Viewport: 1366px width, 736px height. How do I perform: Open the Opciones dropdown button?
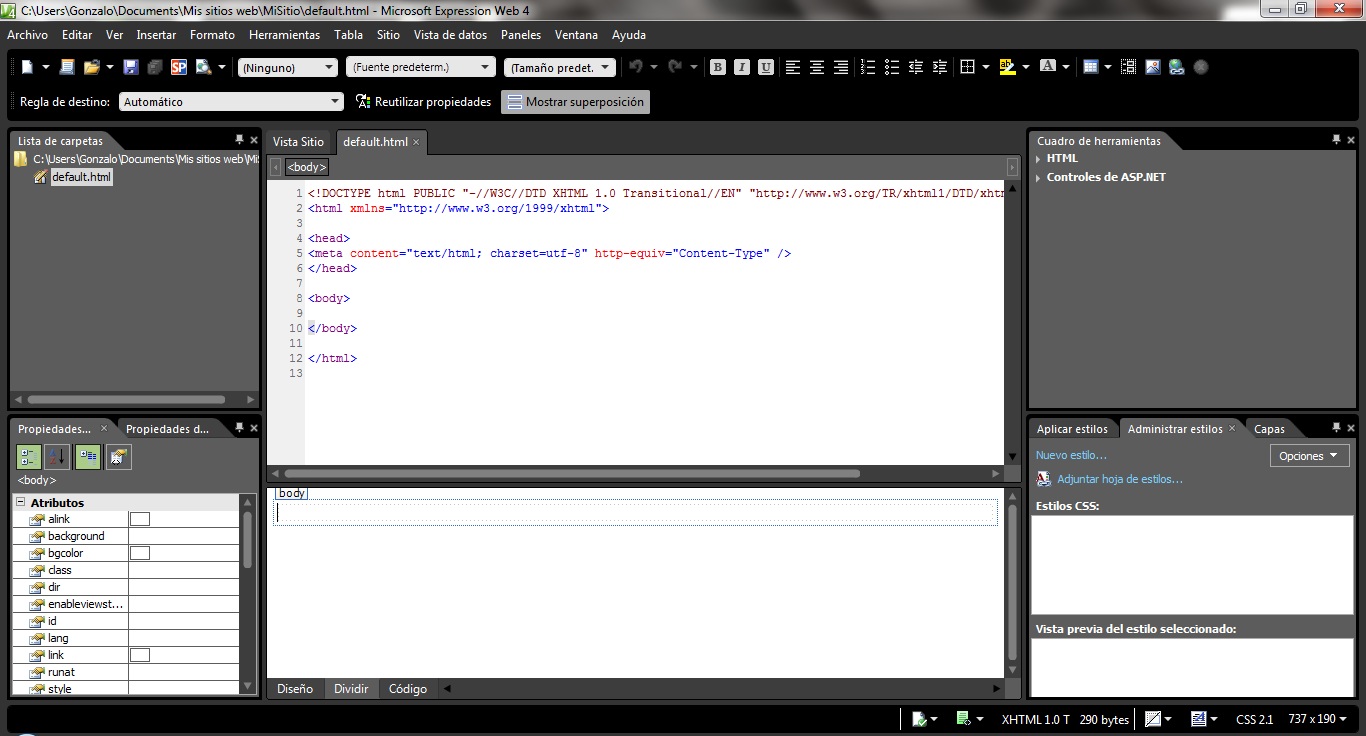[x=1310, y=455]
